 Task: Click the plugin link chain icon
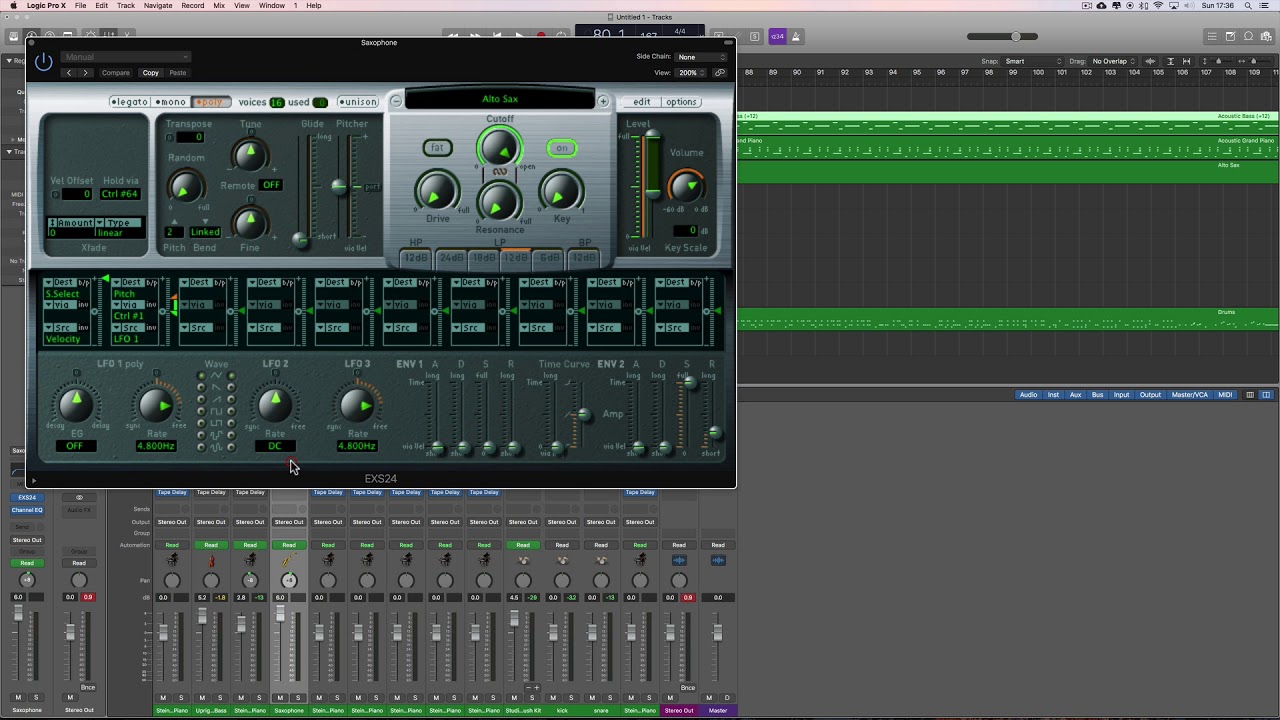[719, 73]
